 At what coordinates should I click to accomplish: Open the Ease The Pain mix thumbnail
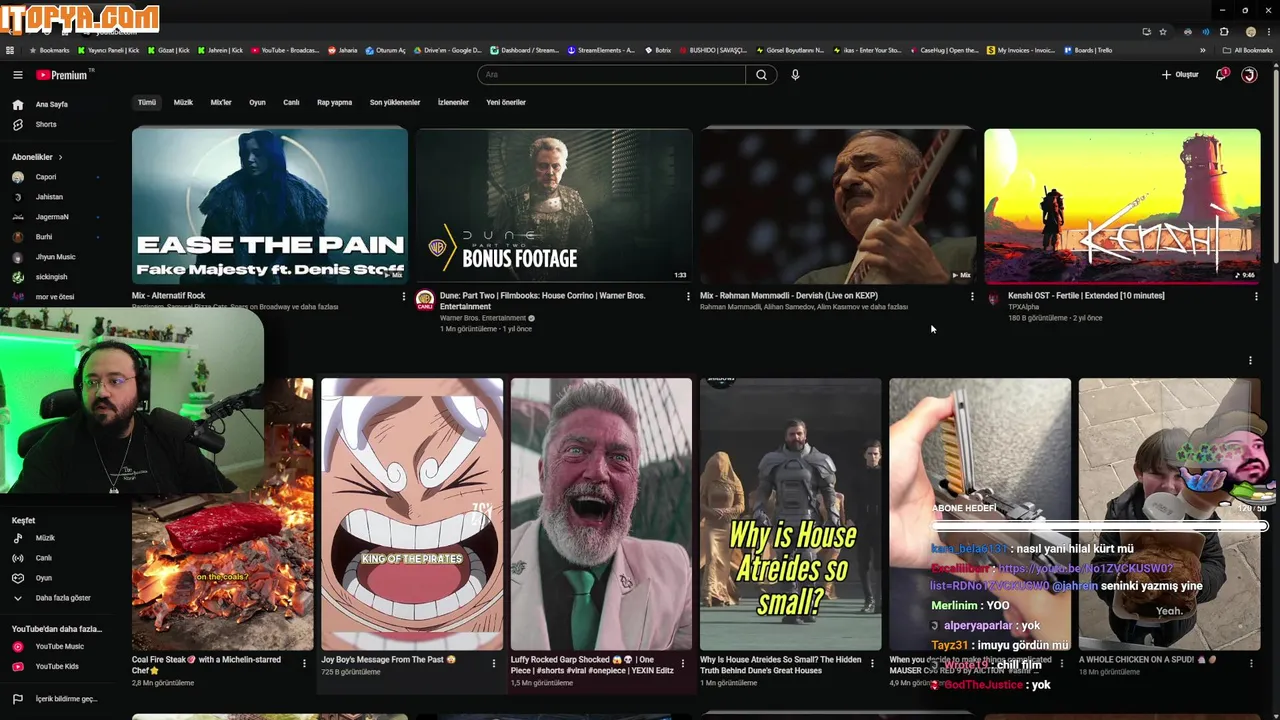(270, 206)
